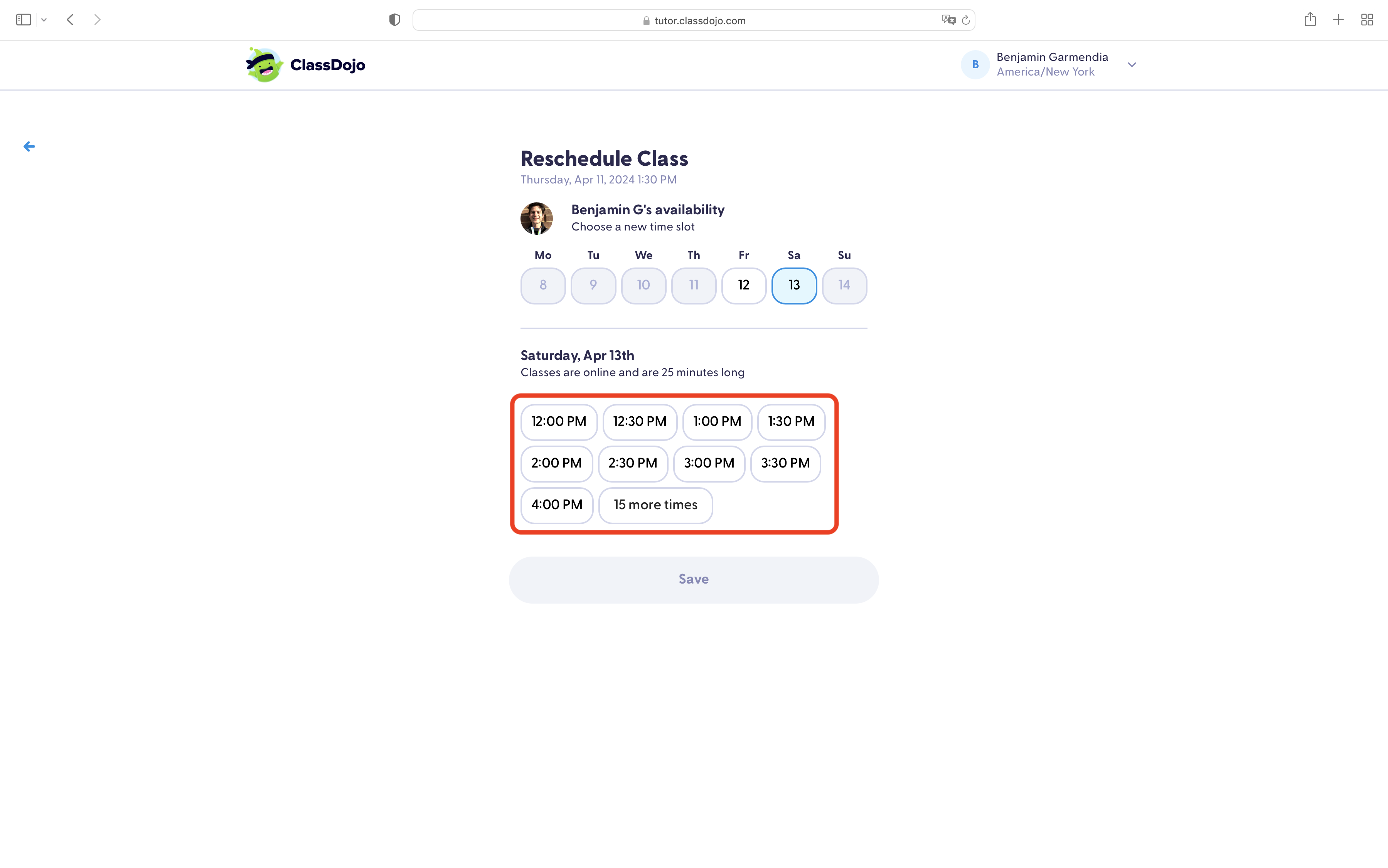
Task: Select Saturday the 13th
Action: 793,285
